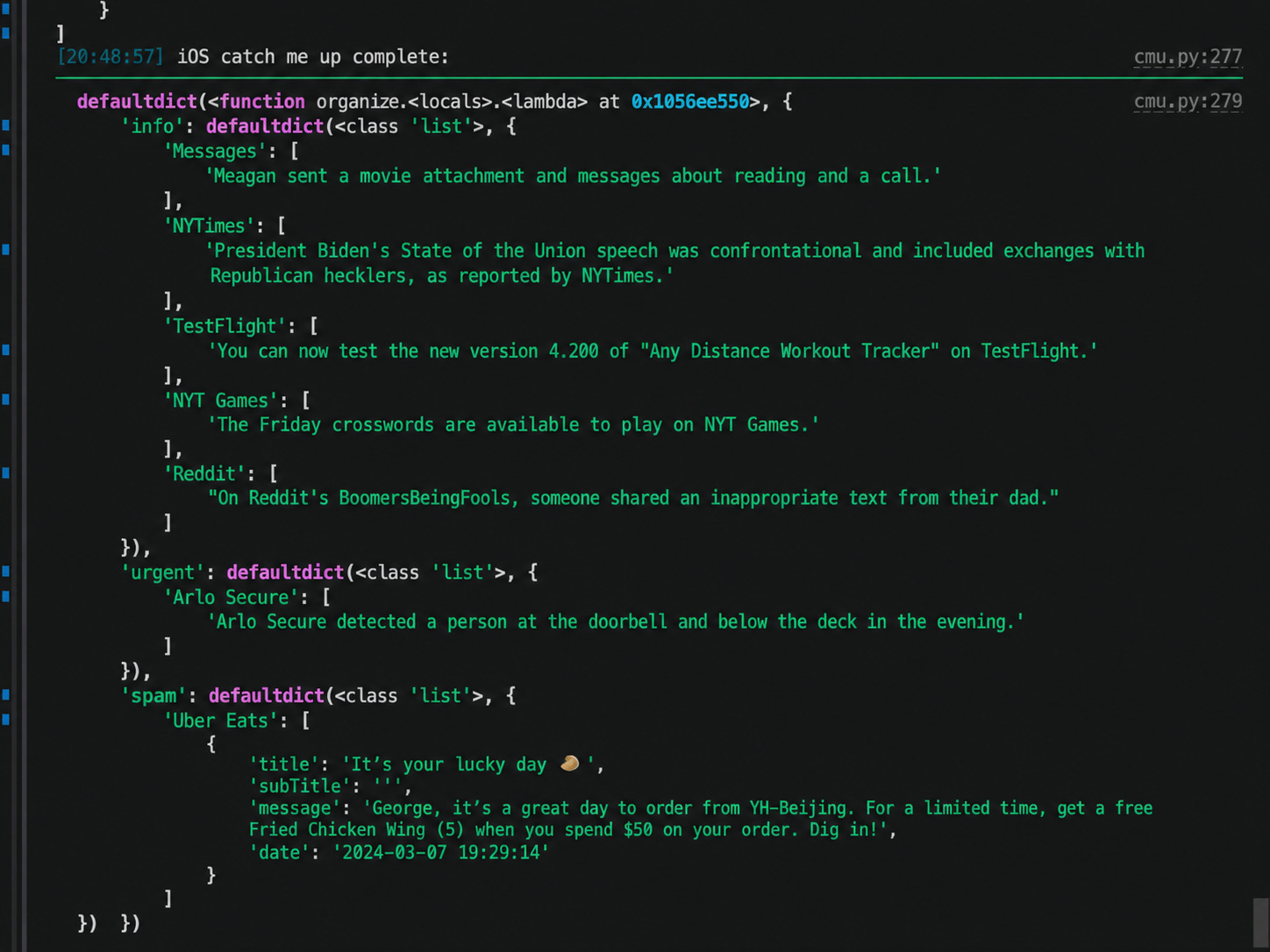Select the Arlo doorbell person detected line
Viewport: 1270px width, 952px height.
[616, 622]
